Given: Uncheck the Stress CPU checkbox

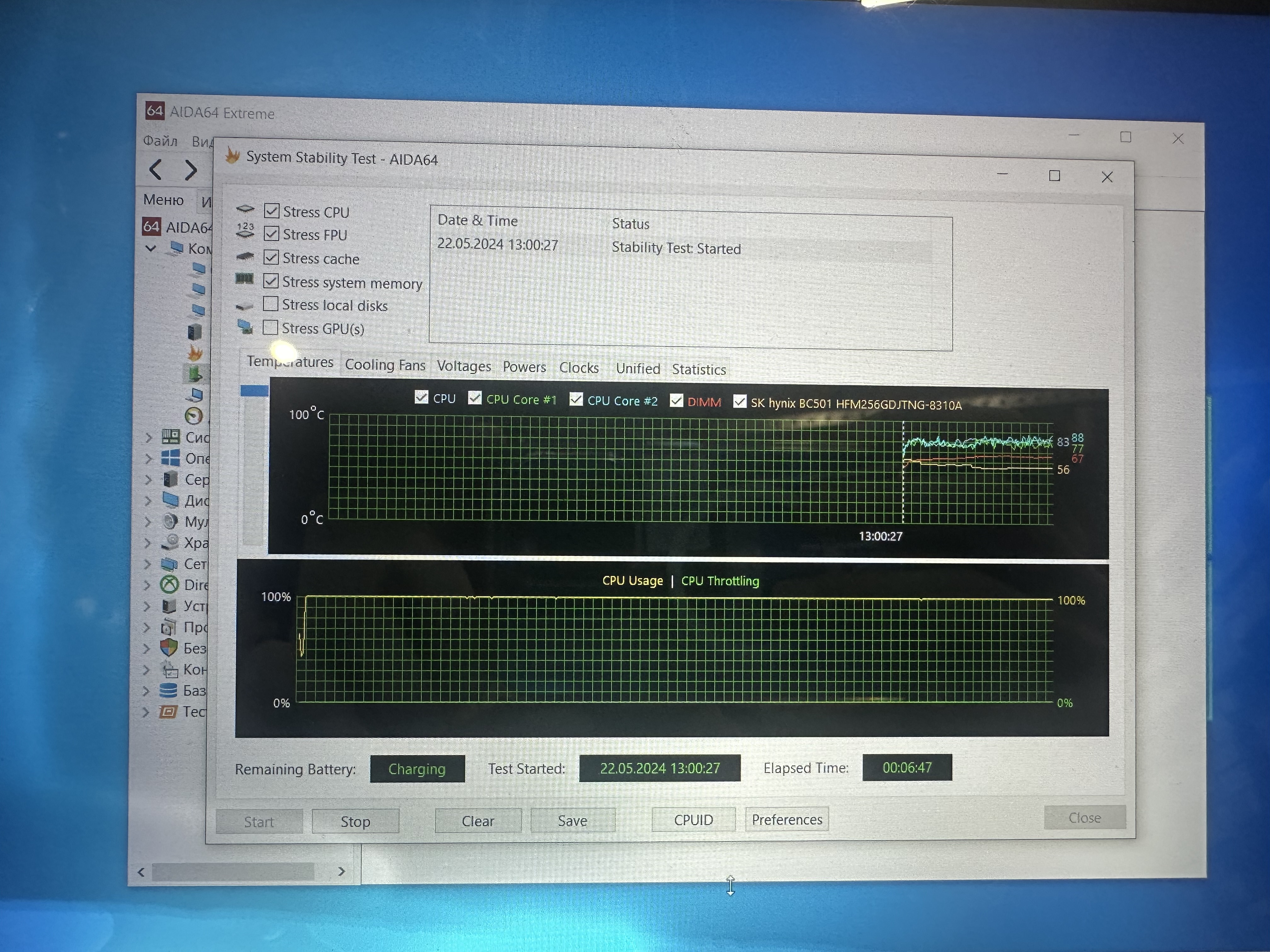Looking at the screenshot, I should coord(272,211).
